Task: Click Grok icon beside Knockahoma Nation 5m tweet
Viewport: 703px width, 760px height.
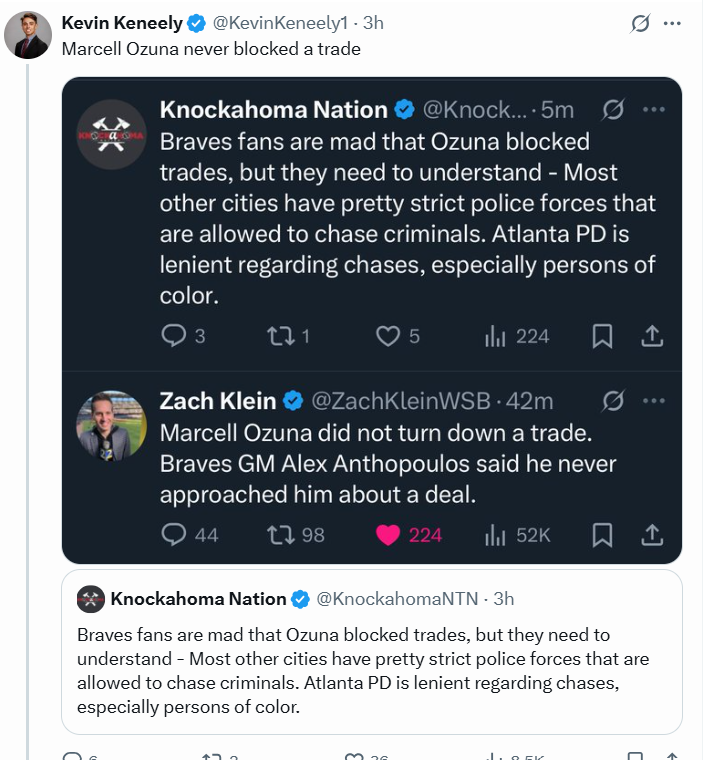Action: point(613,110)
